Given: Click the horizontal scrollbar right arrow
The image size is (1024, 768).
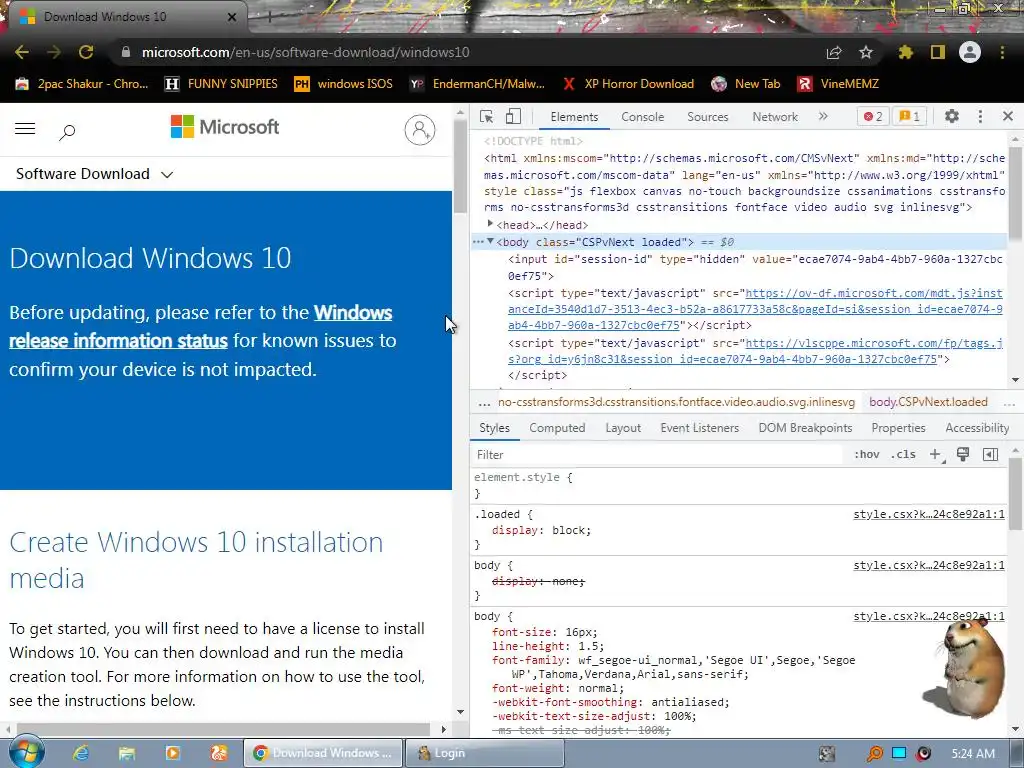Looking at the screenshot, I should [443, 729].
